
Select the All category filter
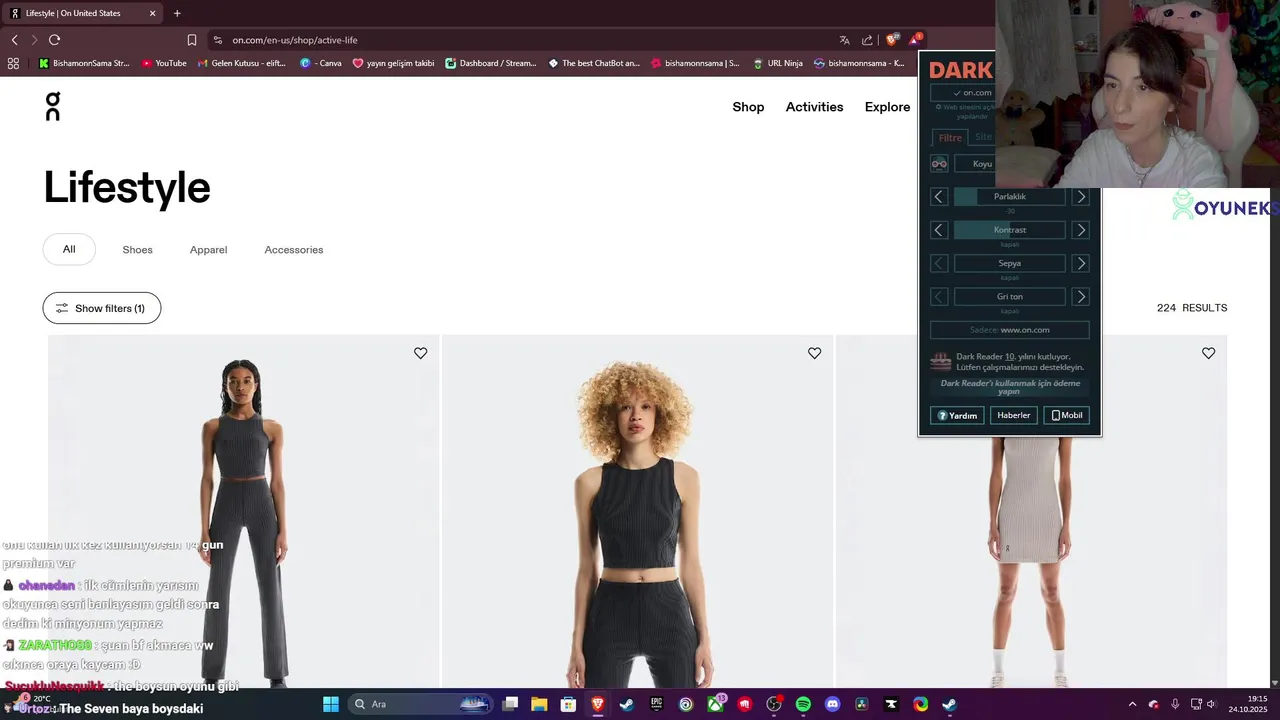[x=69, y=249]
